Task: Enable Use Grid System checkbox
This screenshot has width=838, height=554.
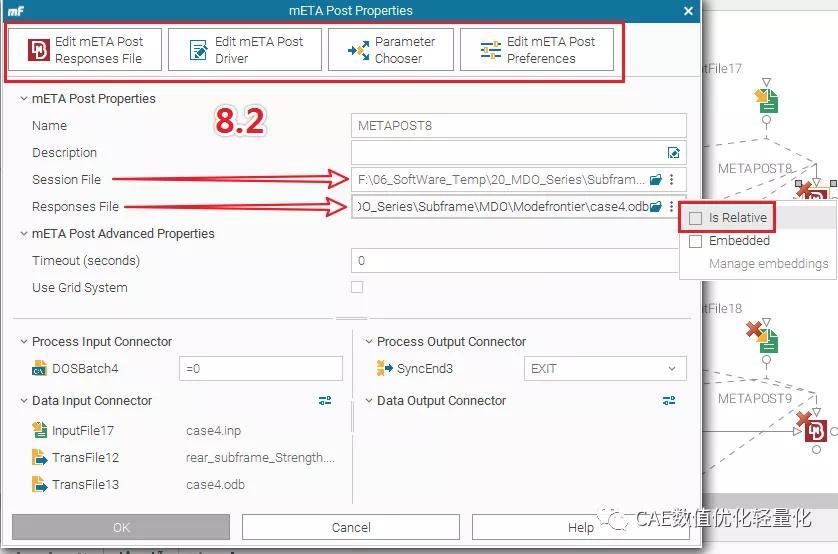Action: click(357, 287)
